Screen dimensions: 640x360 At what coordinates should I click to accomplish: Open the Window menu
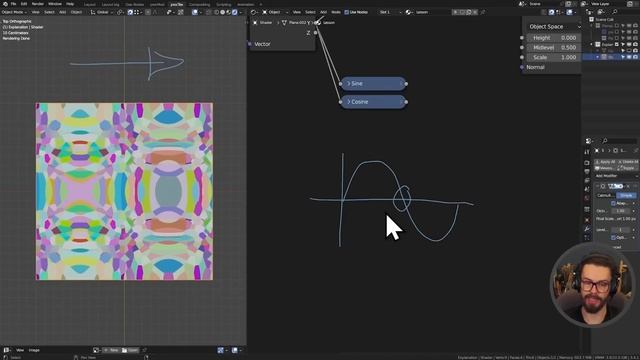click(55, 4)
